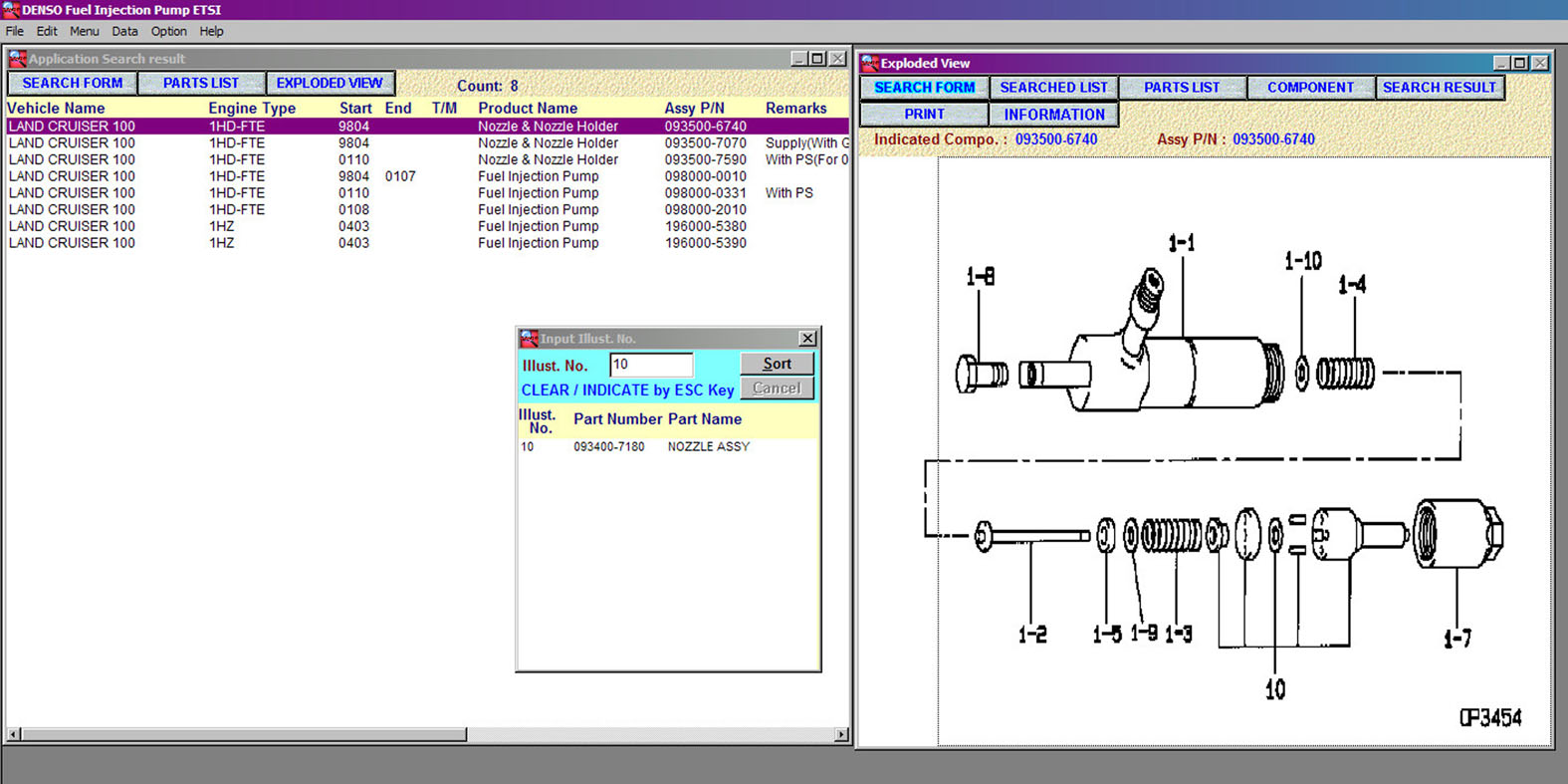Click the Exploded View window title icon
Image resolution: width=1568 pixels, height=784 pixels.
click(x=870, y=63)
